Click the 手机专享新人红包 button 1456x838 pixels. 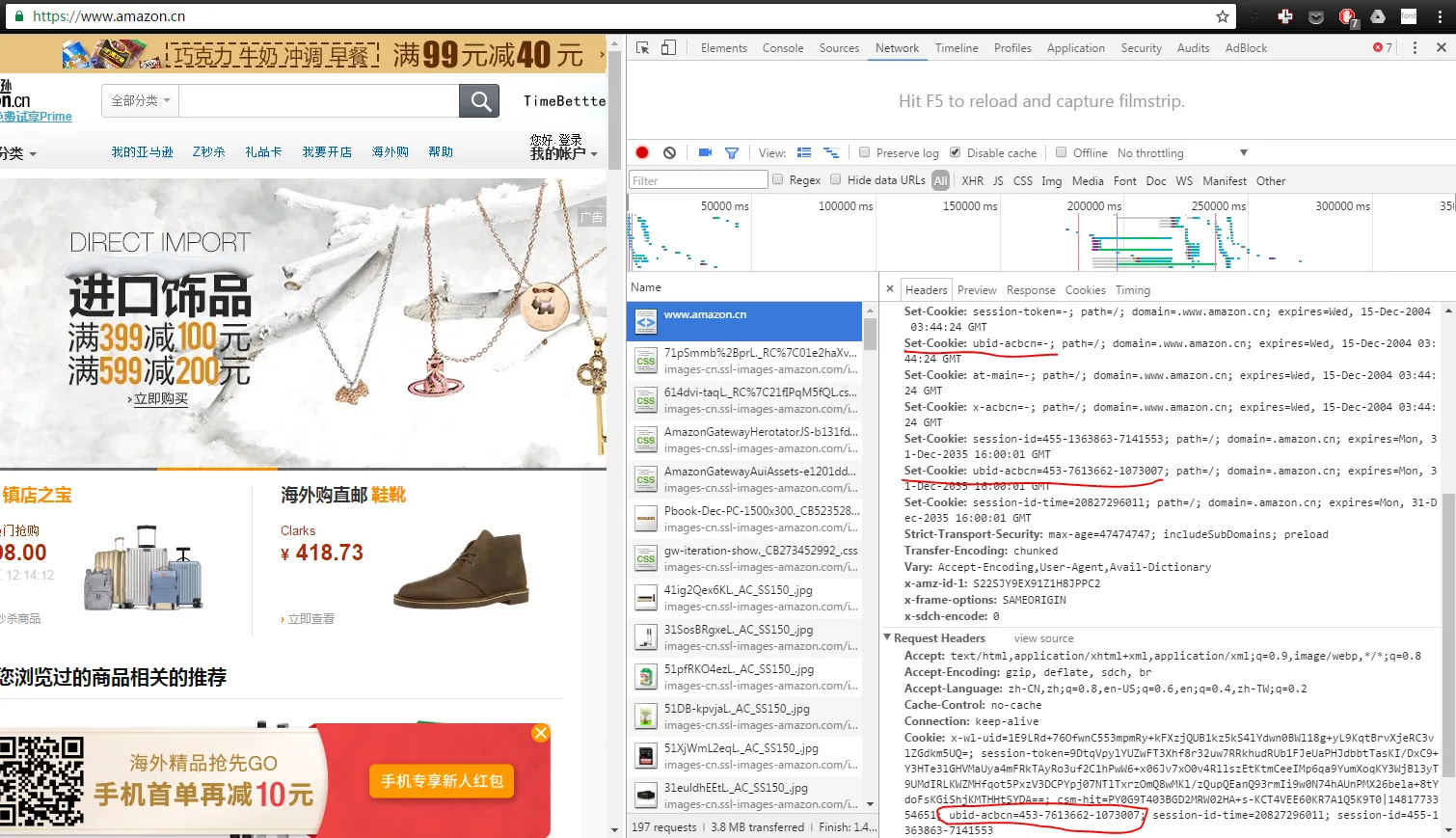pyautogui.click(x=442, y=780)
